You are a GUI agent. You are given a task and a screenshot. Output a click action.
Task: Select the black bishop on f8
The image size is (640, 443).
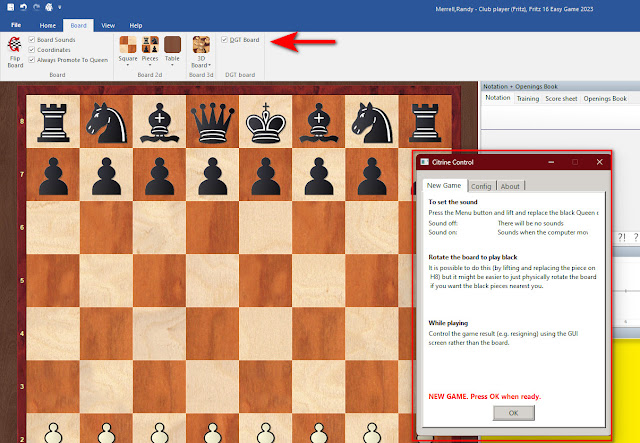[x=318, y=122]
